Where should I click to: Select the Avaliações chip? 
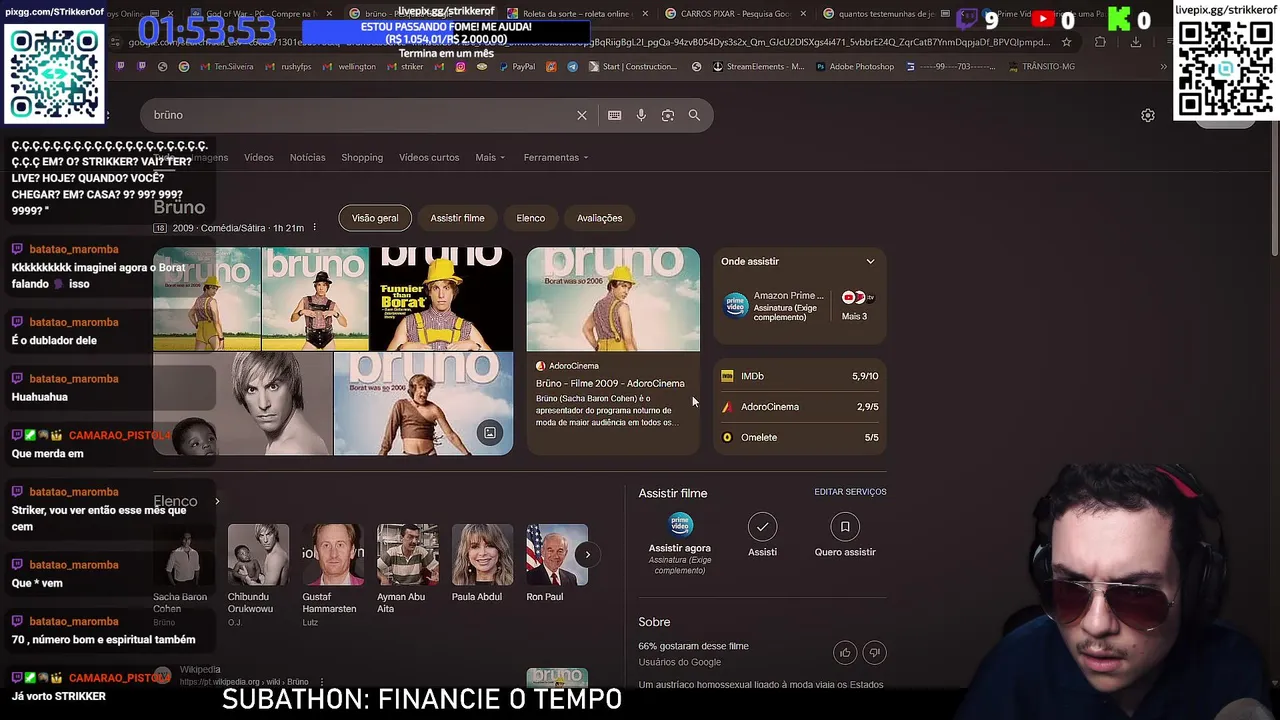click(x=599, y=218)
